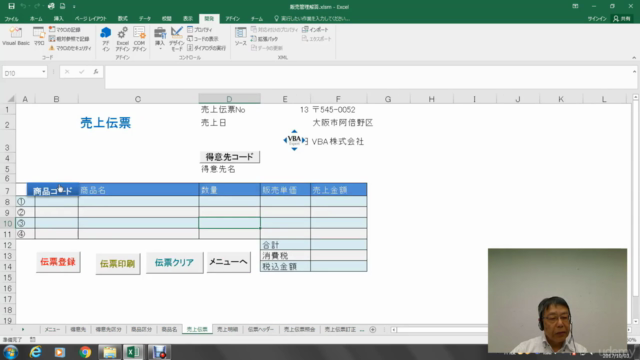Open the XML Source pane (ソース)

click(x=240, y=37)
